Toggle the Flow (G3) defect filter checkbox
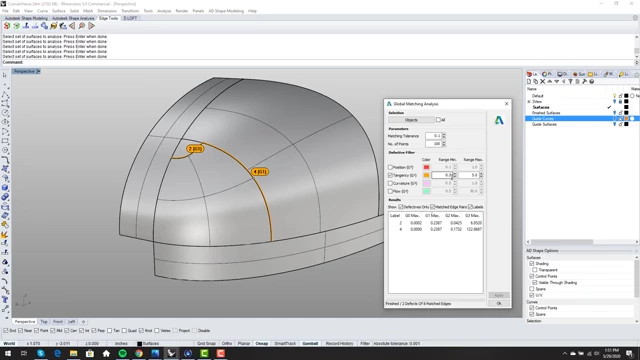 pyautogui.click(x=390, y=191)
